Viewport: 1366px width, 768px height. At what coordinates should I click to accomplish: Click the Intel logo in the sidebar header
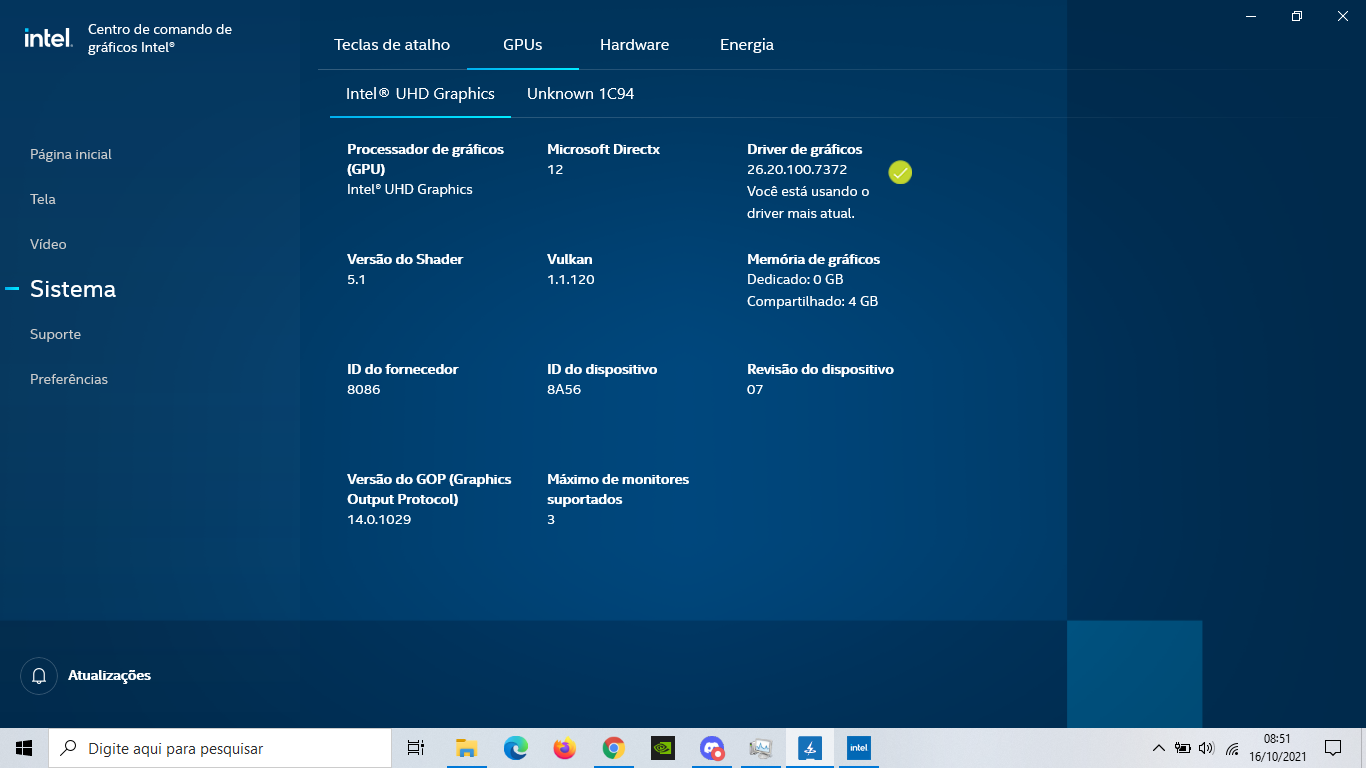48,38
